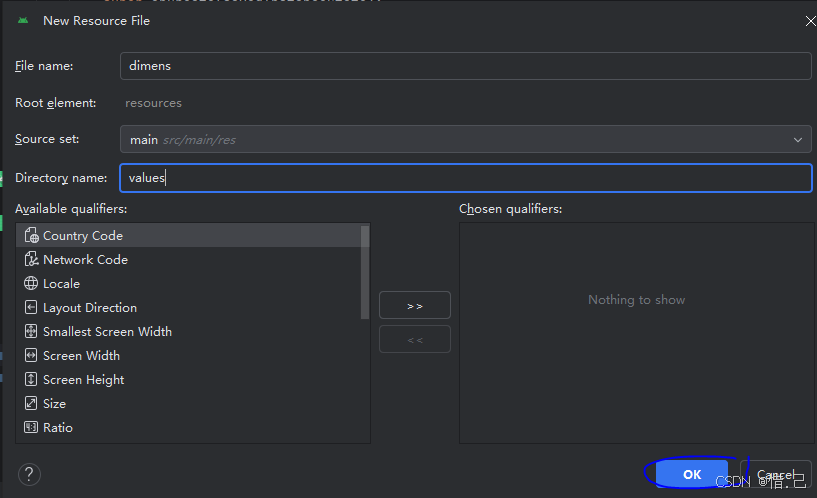Click the Screen Width icon
The image size is (817, 498).
(31, 355)
